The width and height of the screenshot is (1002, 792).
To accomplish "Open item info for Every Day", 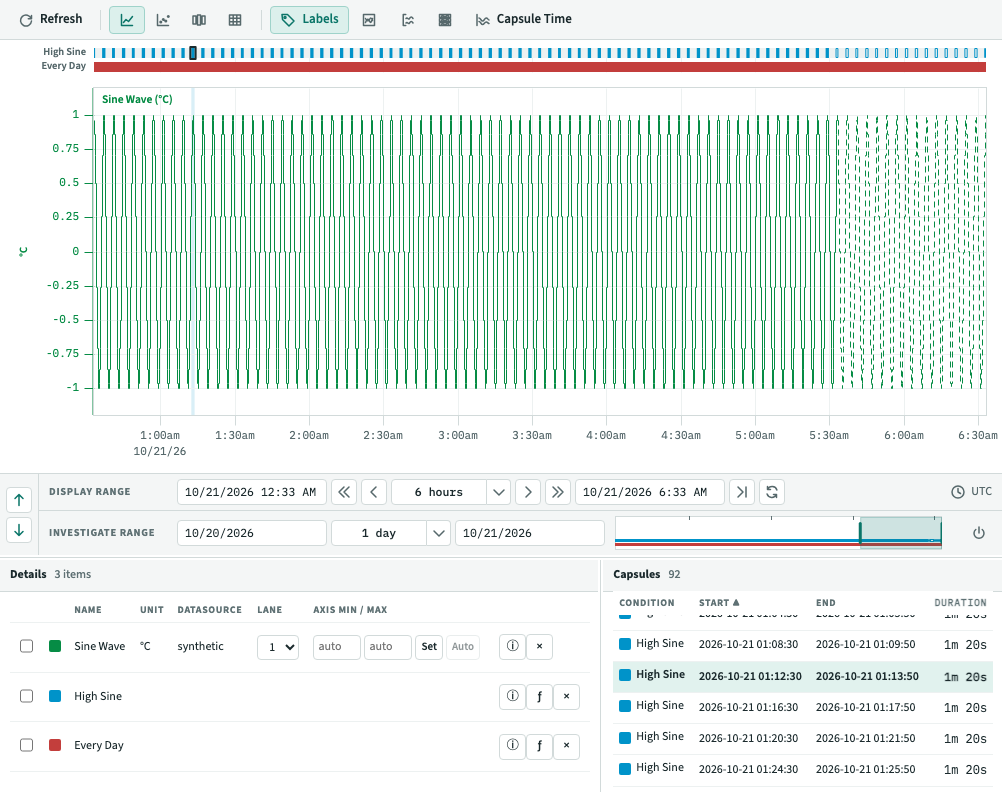I will point(513,745).
